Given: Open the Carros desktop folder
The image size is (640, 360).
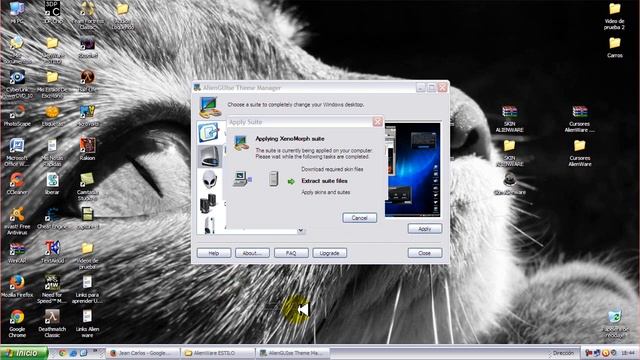Looking at the screenshot, I should coord(615,47).
